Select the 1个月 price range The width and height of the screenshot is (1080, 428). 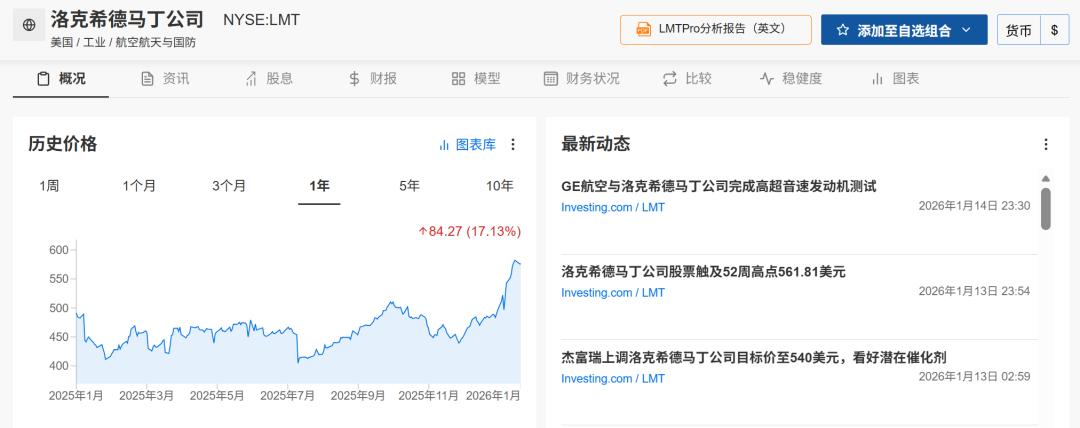[139, 185]
